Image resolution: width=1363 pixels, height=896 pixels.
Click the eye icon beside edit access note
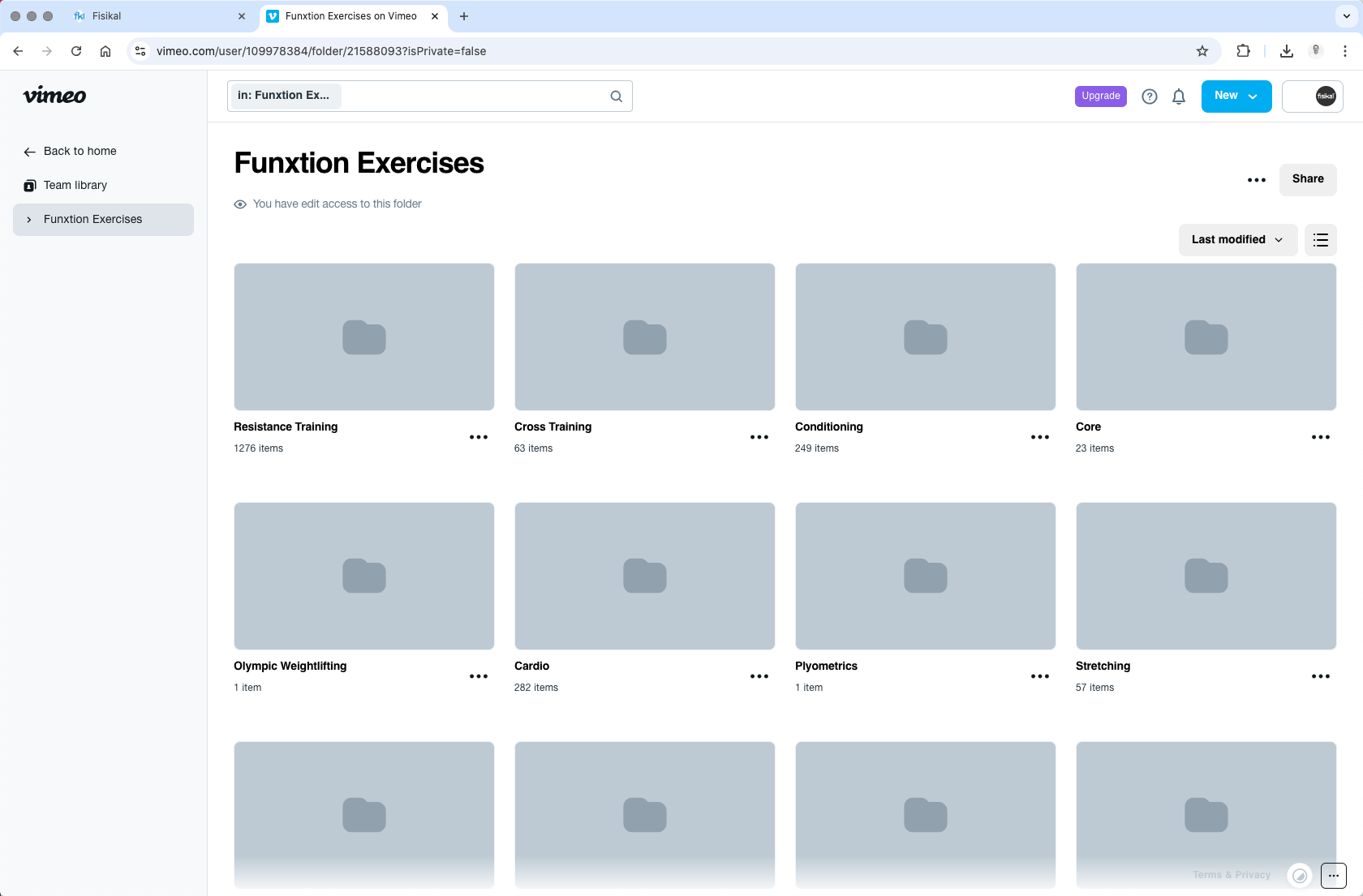point(240,204)
